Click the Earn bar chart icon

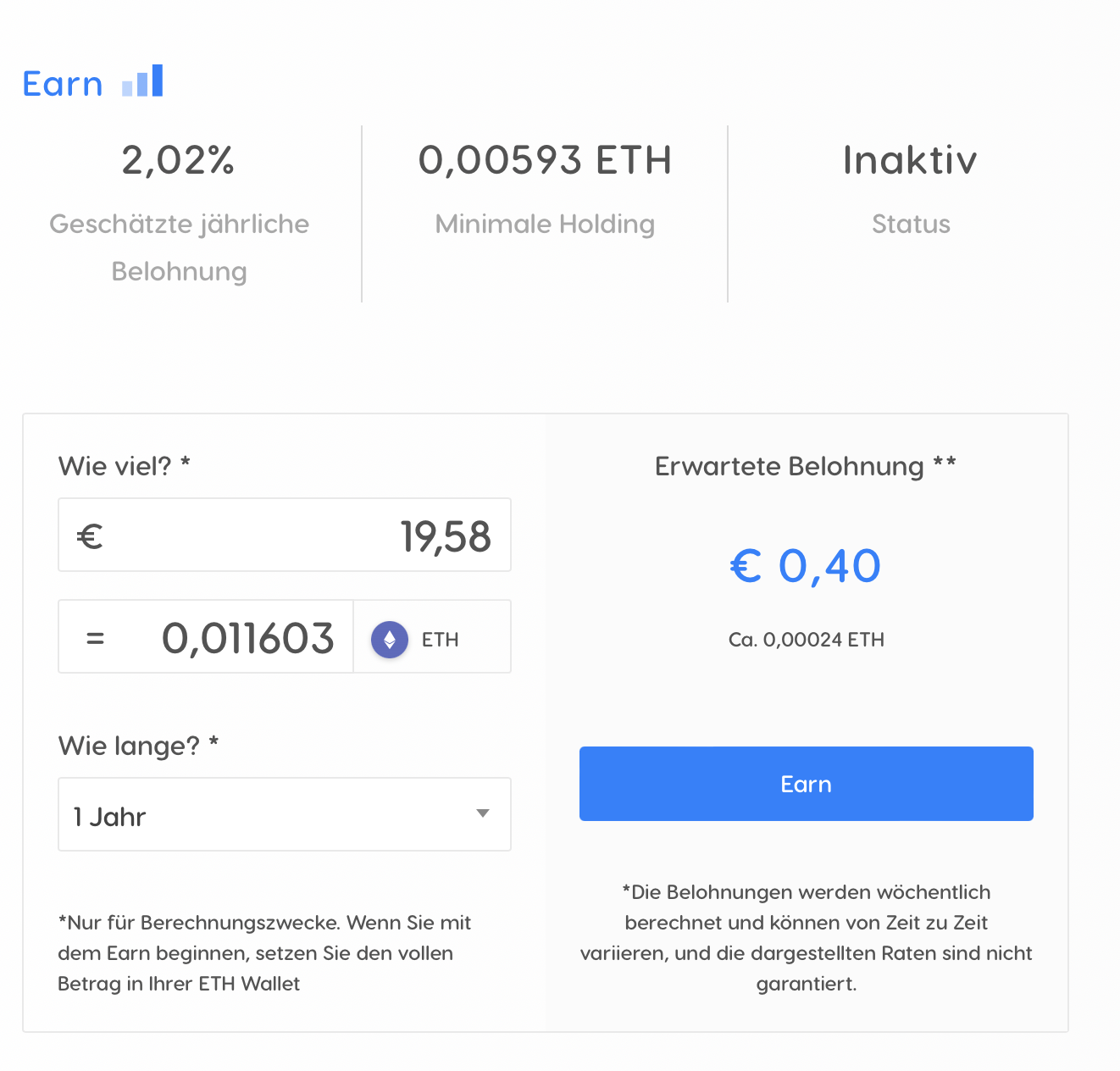pyautogui.click(x=142, y=81)
